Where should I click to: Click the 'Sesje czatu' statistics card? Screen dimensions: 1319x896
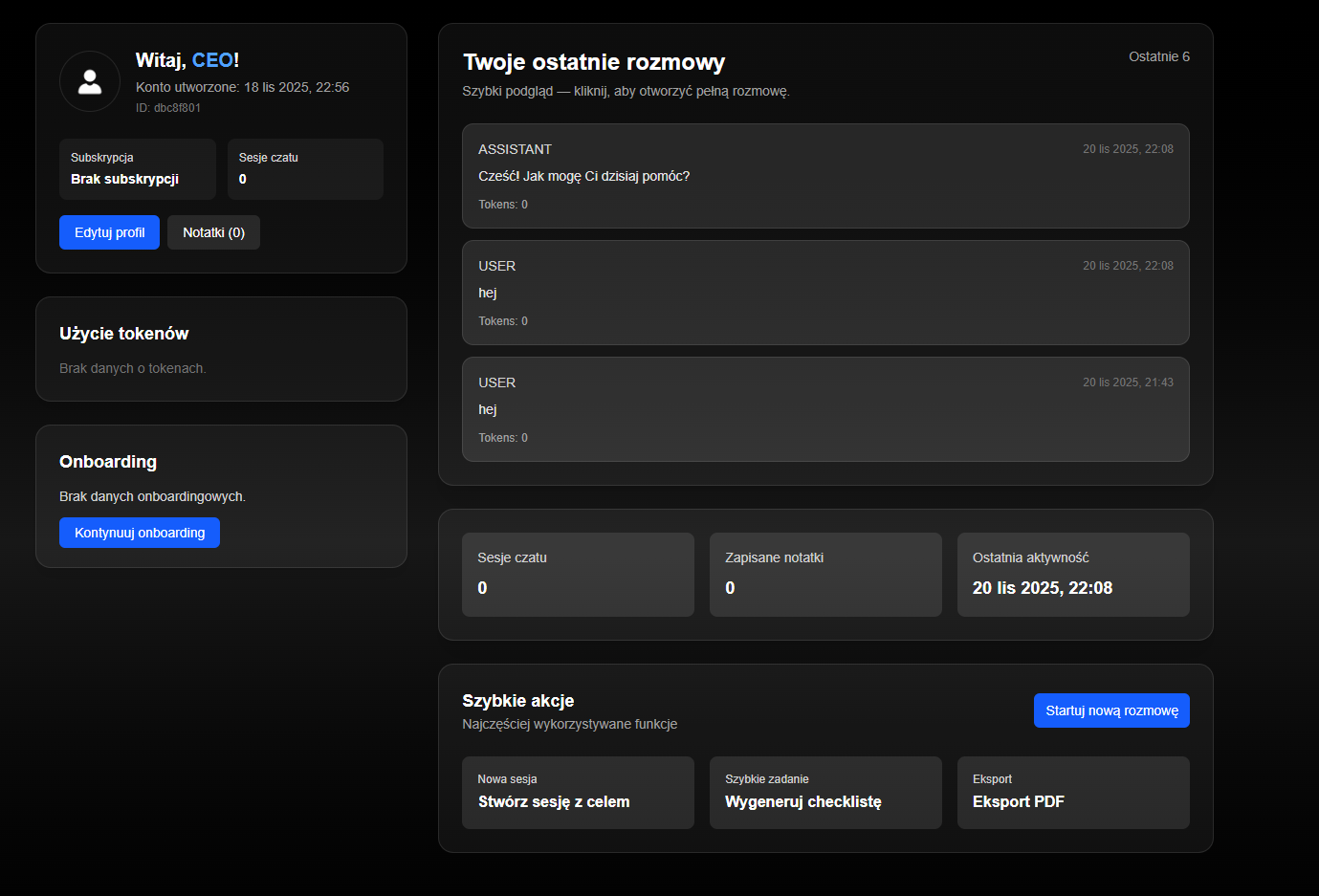[578, 574]
